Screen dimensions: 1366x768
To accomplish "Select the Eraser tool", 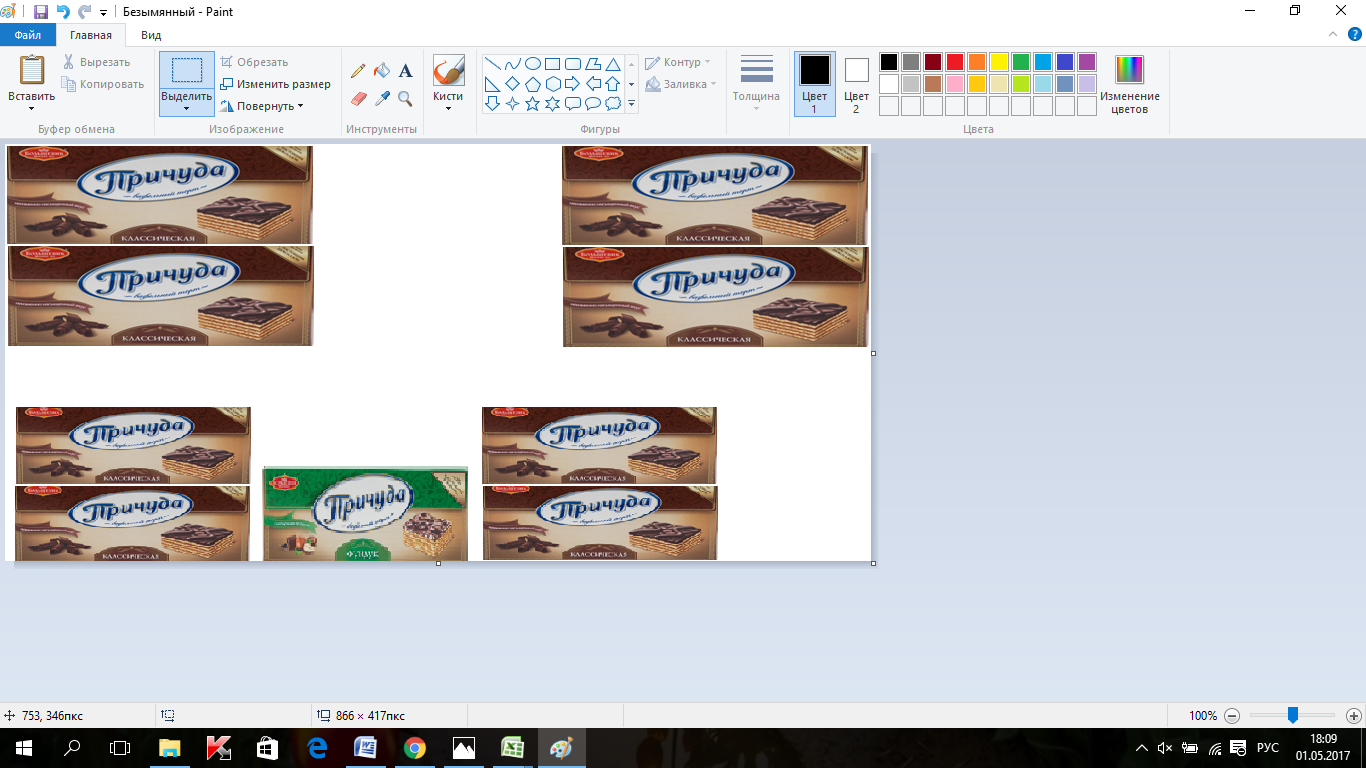I will (x=358, y=98).
